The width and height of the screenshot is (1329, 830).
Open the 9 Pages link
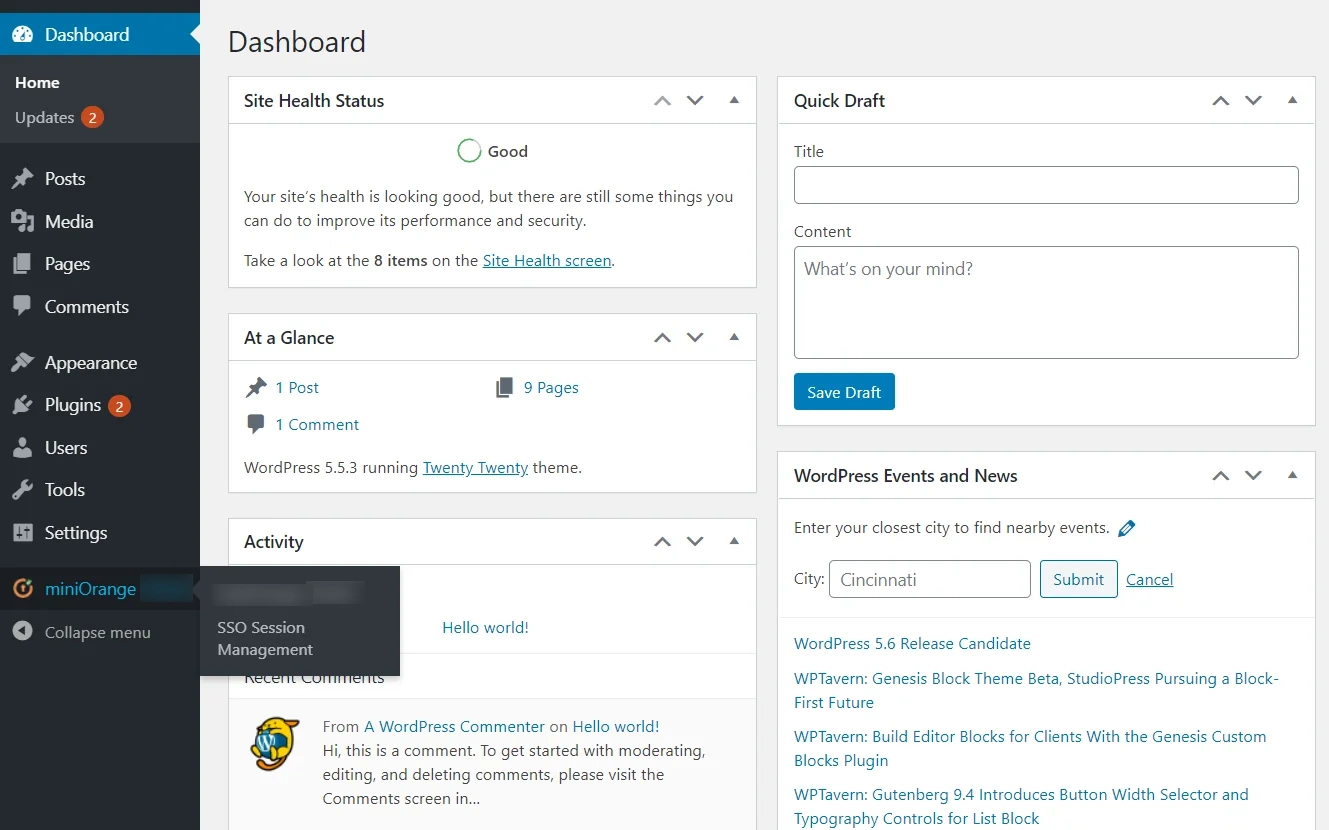click(551, 387)
